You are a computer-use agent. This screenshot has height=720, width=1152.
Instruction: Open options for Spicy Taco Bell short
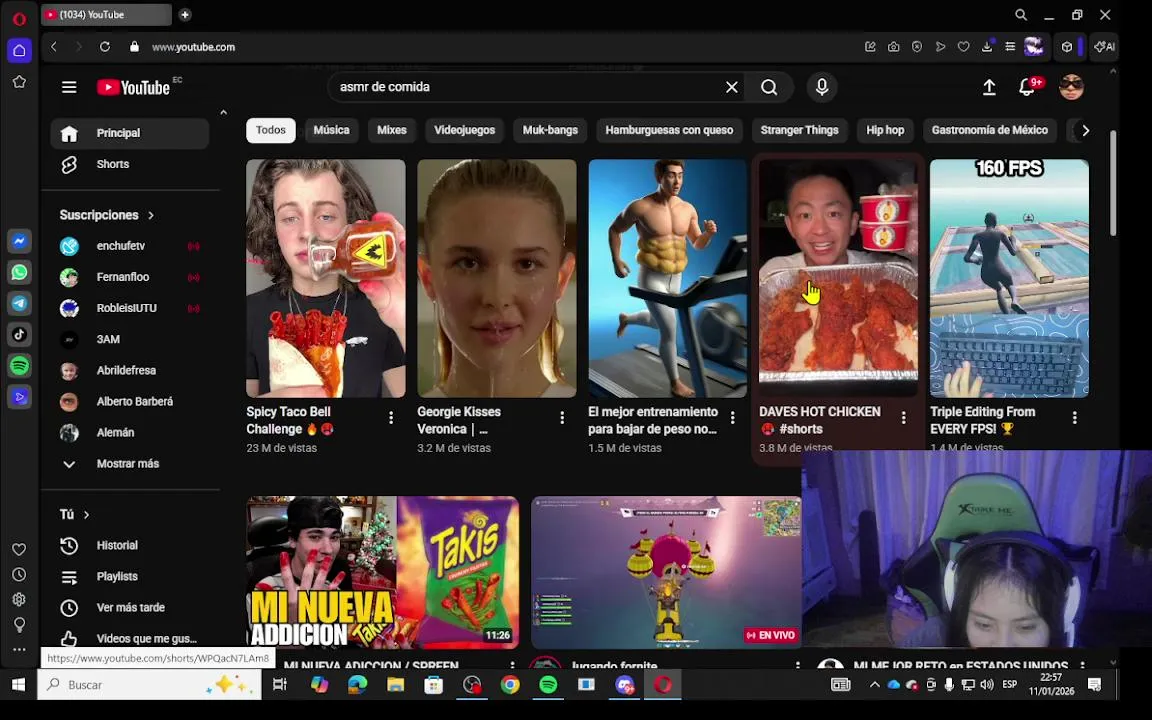(391, 418)
